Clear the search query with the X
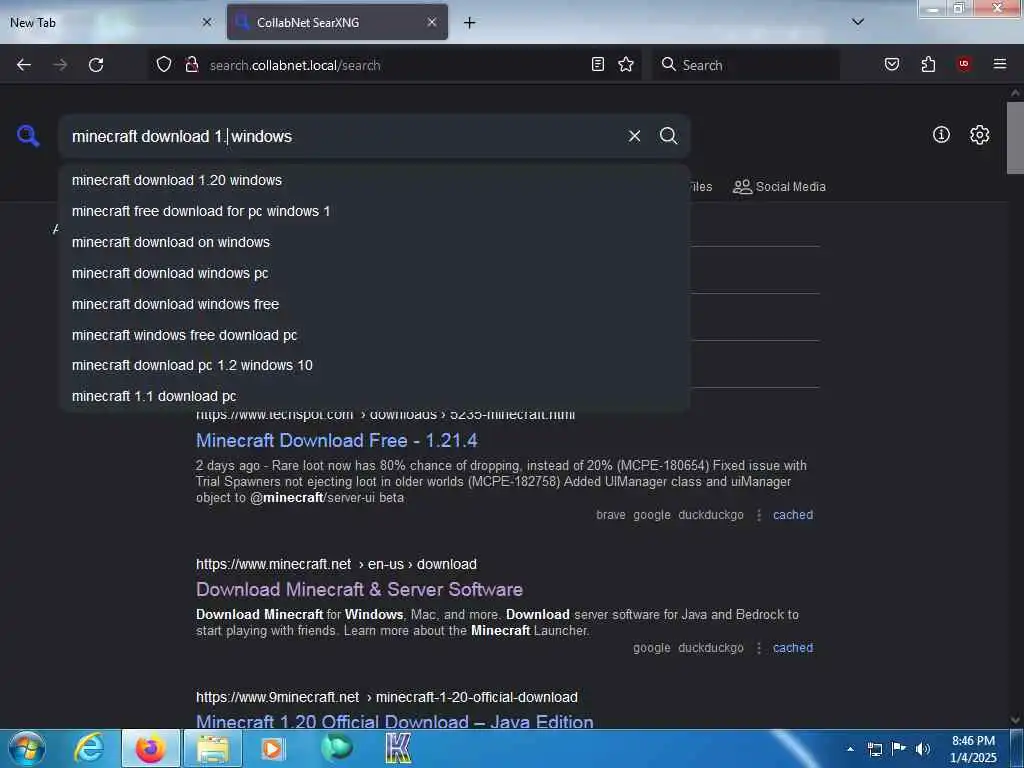Screen dimensions: 1024x768 click(x=634, y=136)
